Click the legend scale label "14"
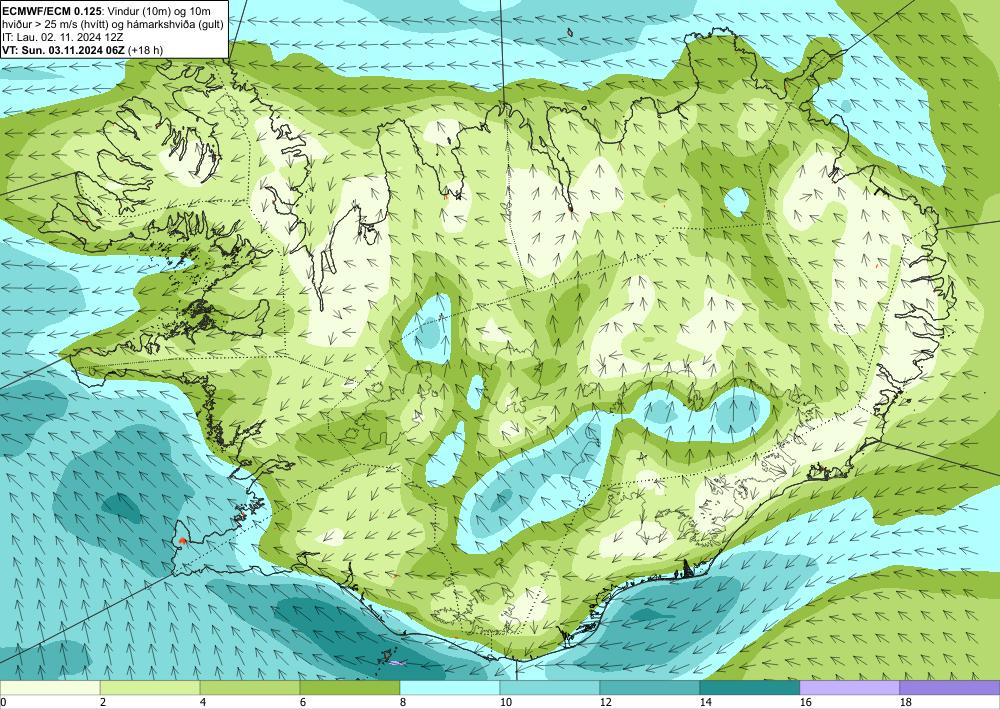The image size is (1000, 709). click(706, 702)
